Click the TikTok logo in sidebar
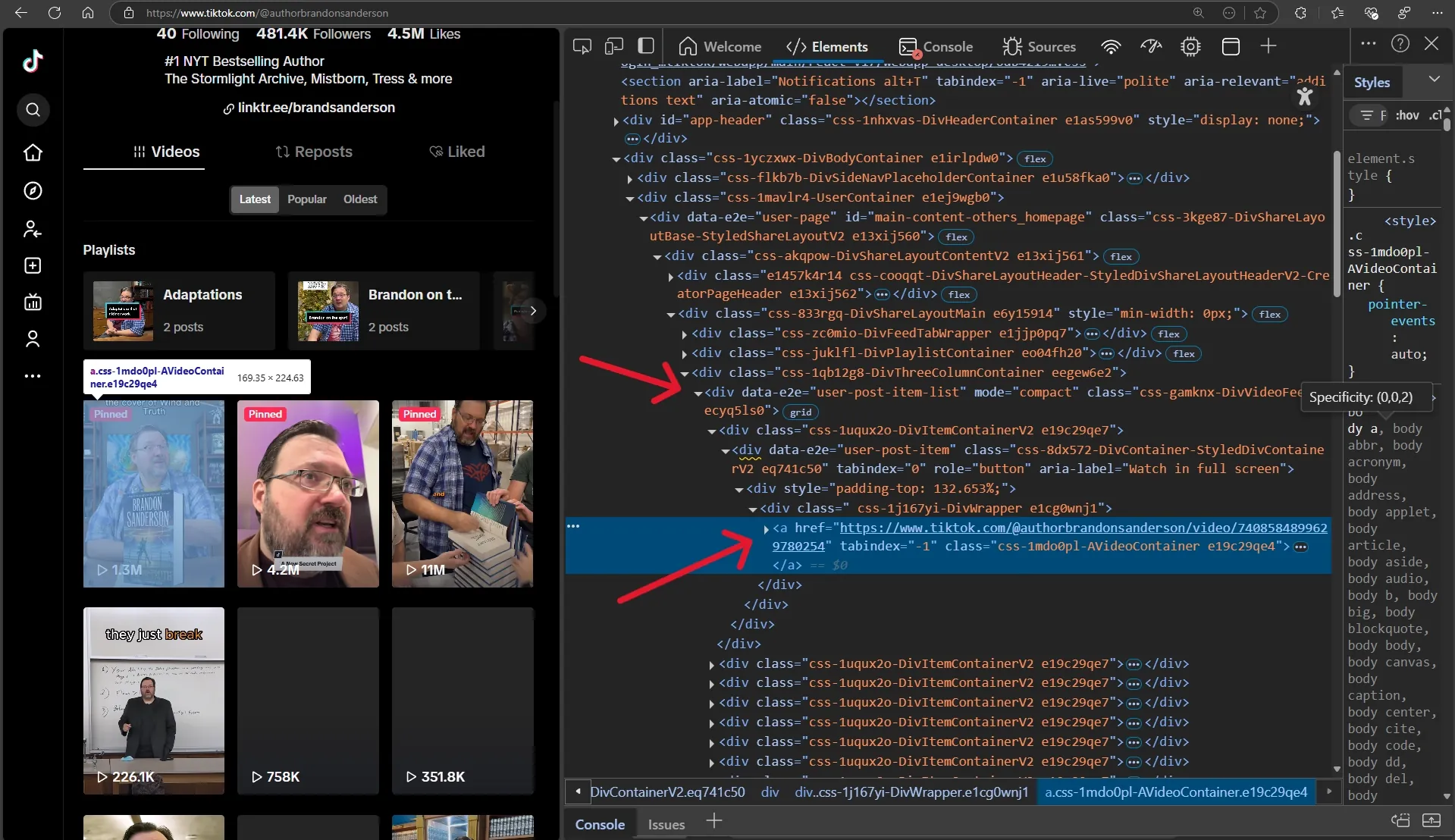Image resolution: width=1455 pixels, height=840 pixels. click(33, 61)
